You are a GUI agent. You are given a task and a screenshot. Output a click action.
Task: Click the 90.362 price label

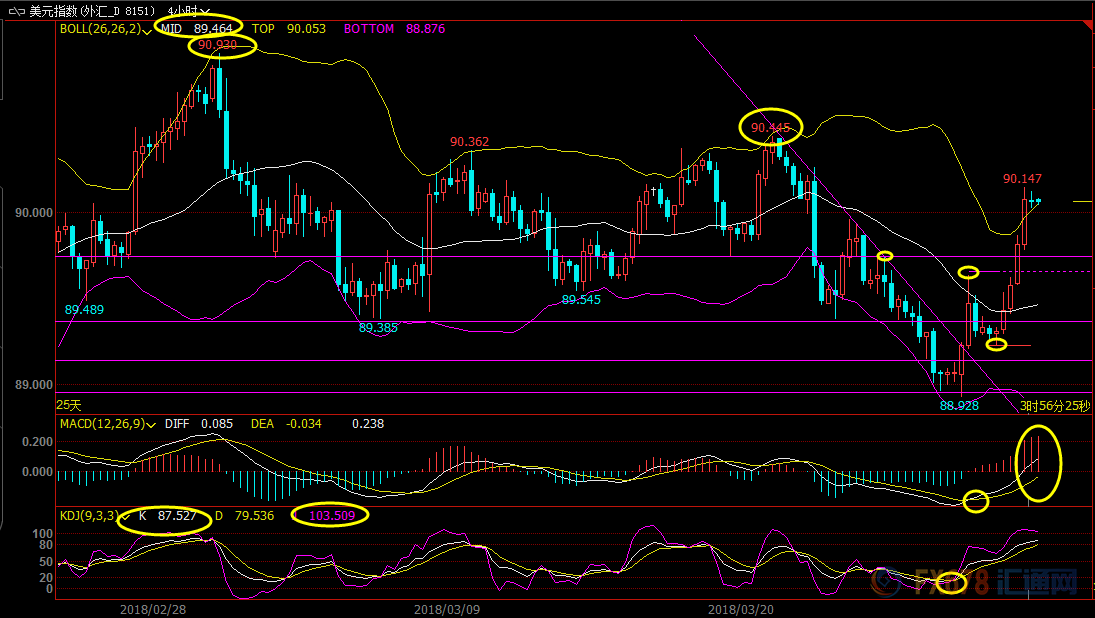(469, 142)
